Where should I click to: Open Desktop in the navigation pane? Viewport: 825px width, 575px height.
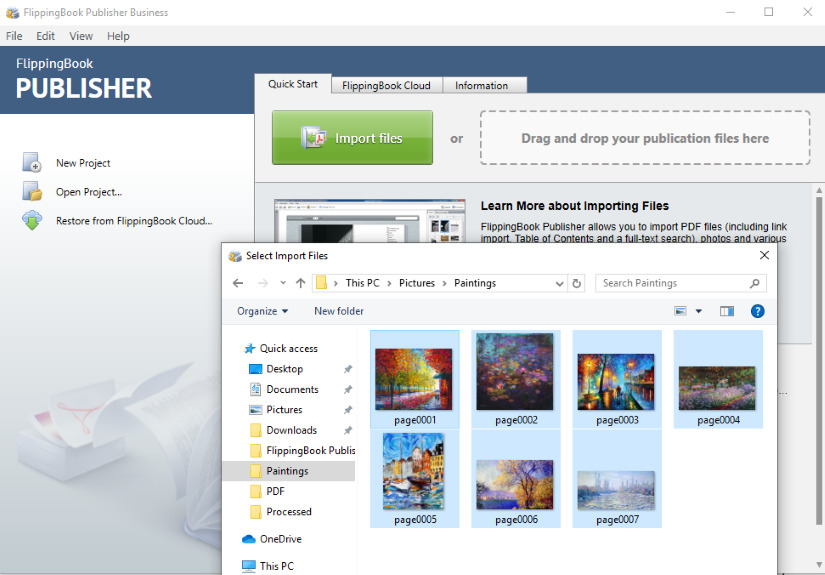coord(284,369)
